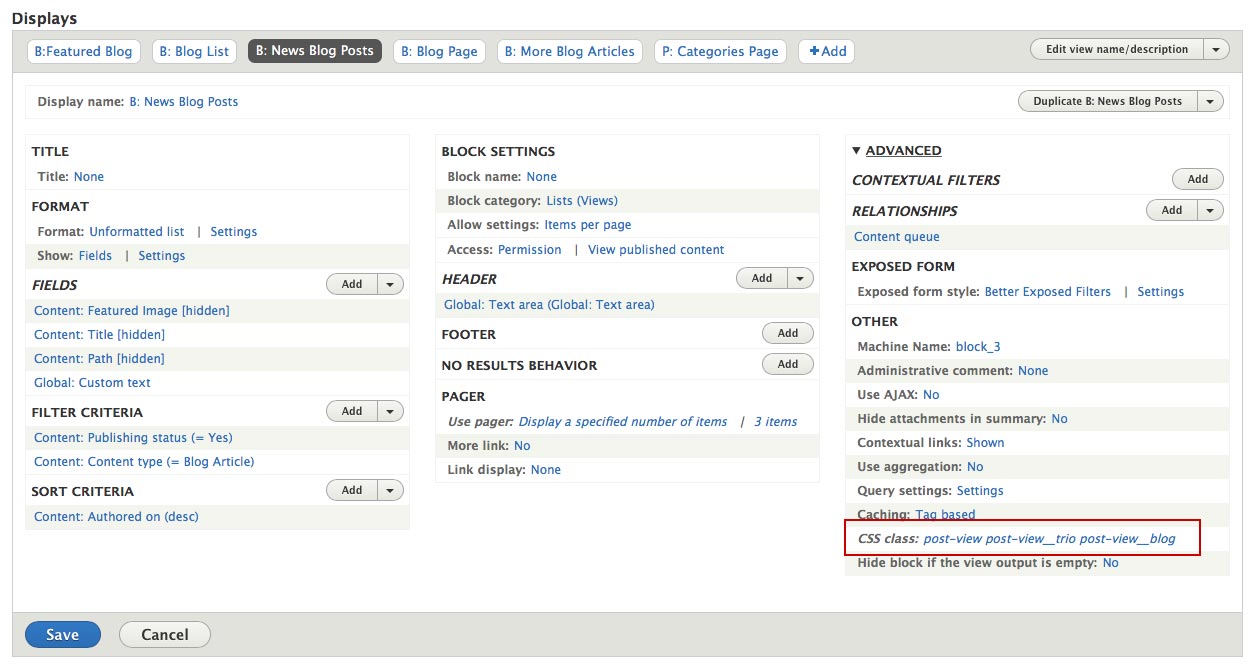The height and width of the screenshot is (668, 1255).
Task: Toggle the Use AJAX setting link
Action: pos(931,395)
